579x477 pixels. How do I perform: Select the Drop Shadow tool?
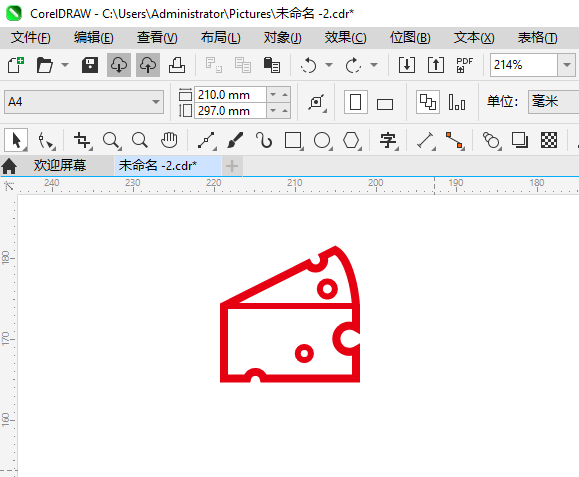pos(520,141)
